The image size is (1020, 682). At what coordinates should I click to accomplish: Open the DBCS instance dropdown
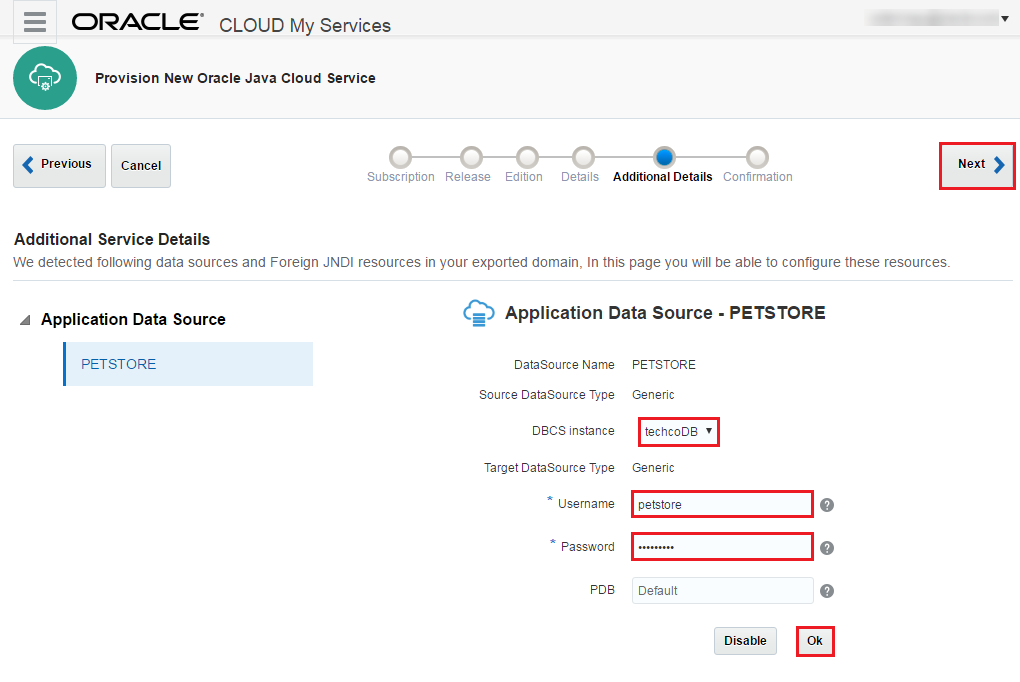coord(678,431)
